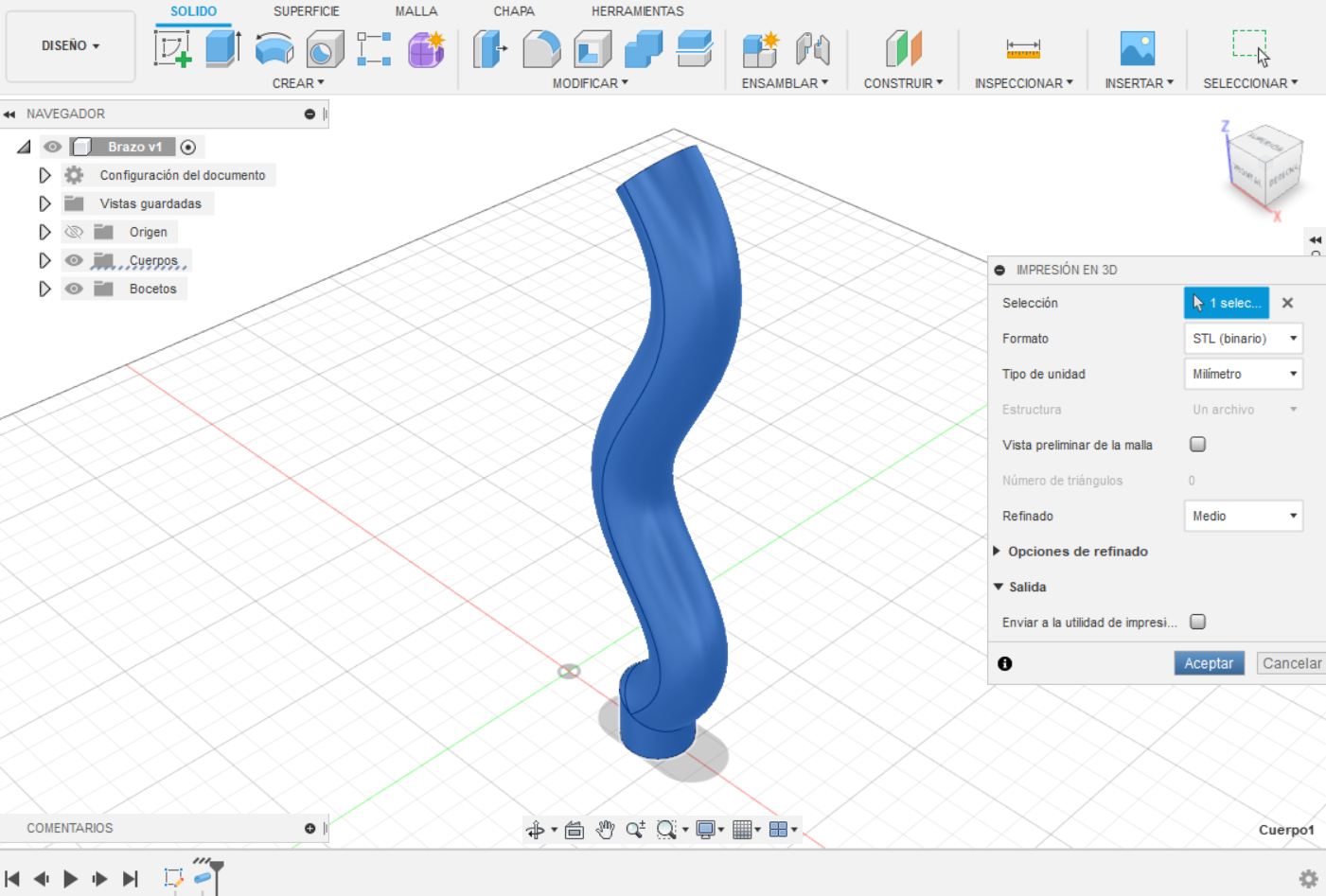Expand Opciones de refinado section
Viewport: 1326px width, 896px height.
(997, 551)
